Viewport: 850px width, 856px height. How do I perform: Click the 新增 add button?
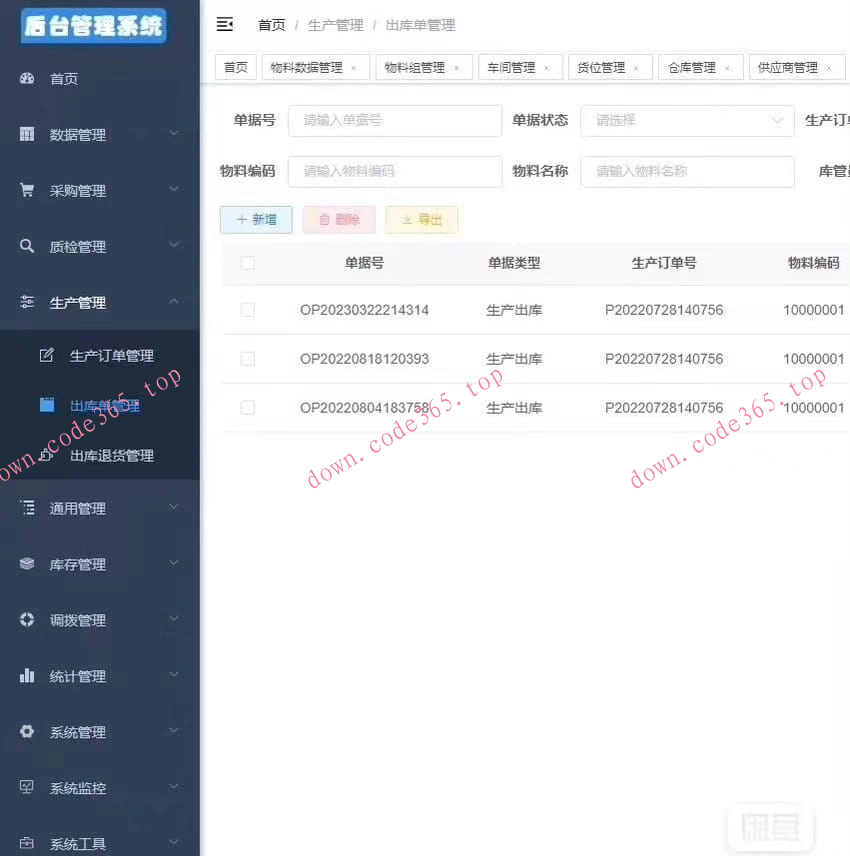pyautogui.click(x=256, y=219)
